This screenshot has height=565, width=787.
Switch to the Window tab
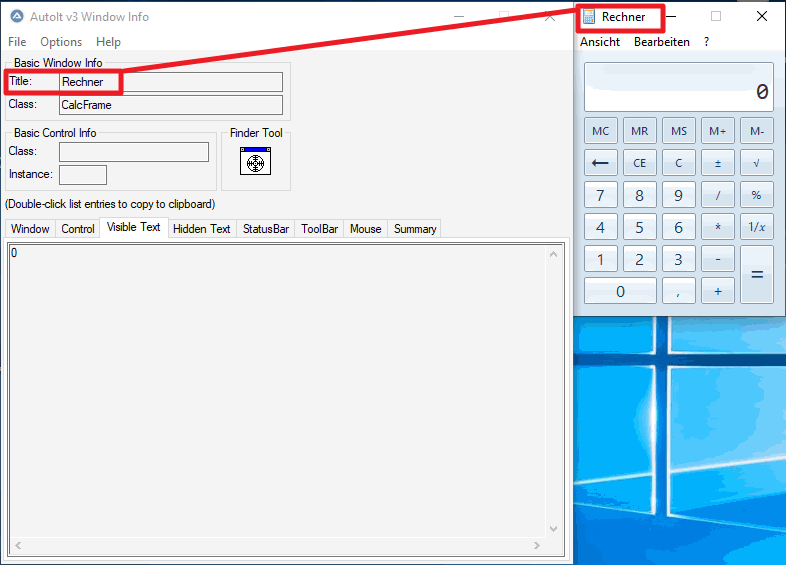pyautogui.click(x=30, y=229)
